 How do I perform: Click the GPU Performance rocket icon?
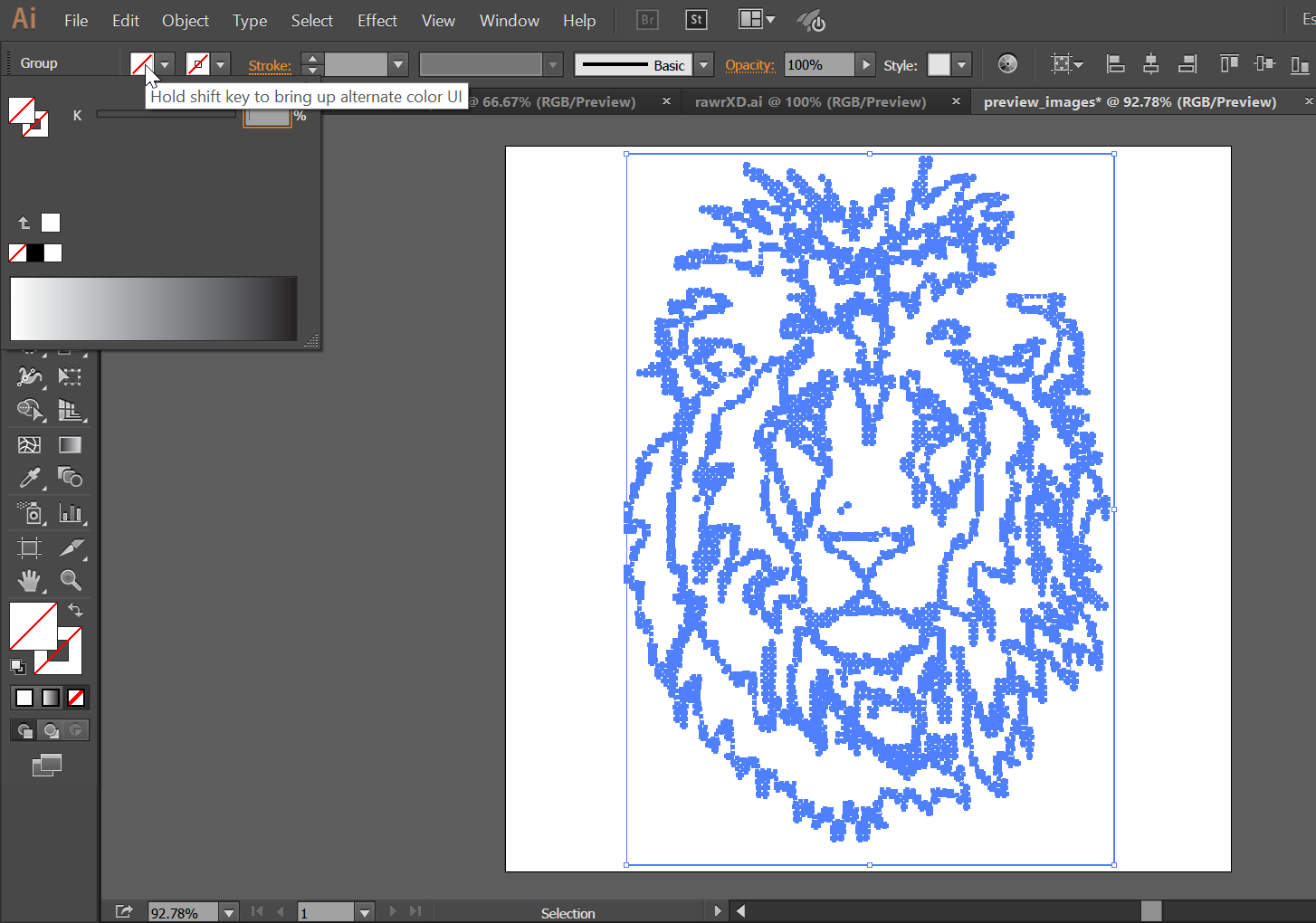coord(811,20)
